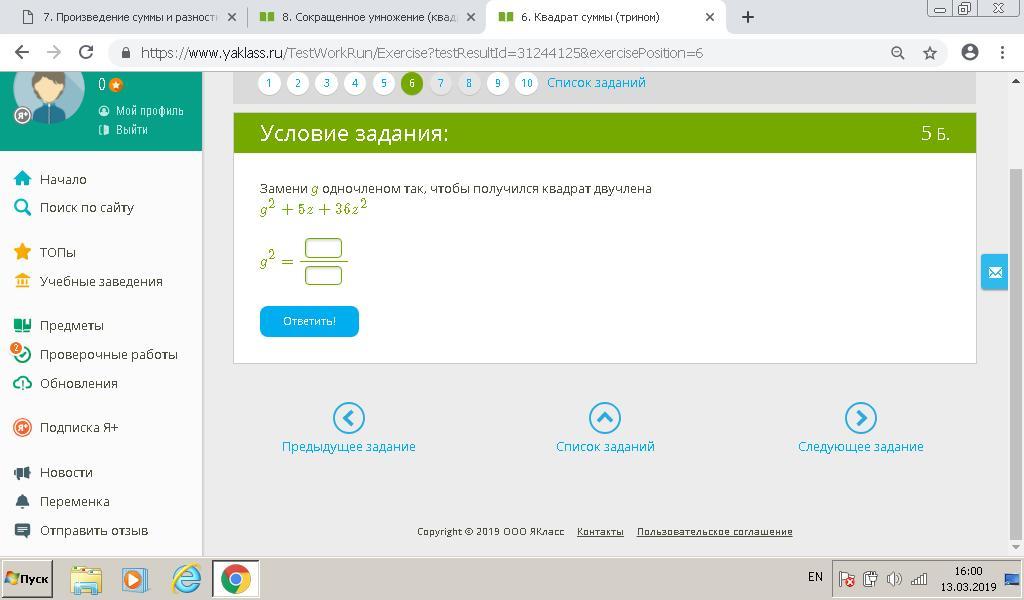Go to task number 7

point(440,84)
